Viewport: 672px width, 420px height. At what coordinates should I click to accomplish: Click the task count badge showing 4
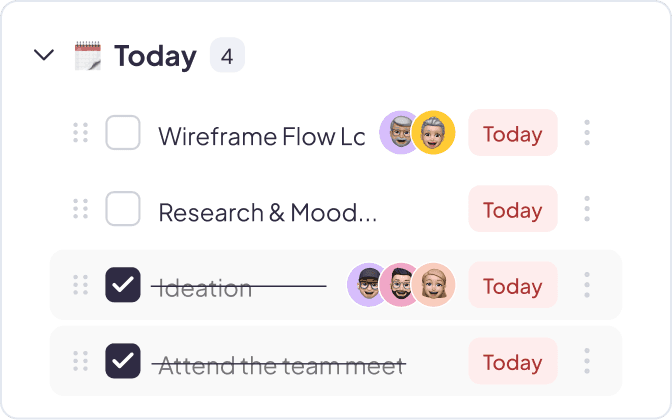[x=227, y=56]
